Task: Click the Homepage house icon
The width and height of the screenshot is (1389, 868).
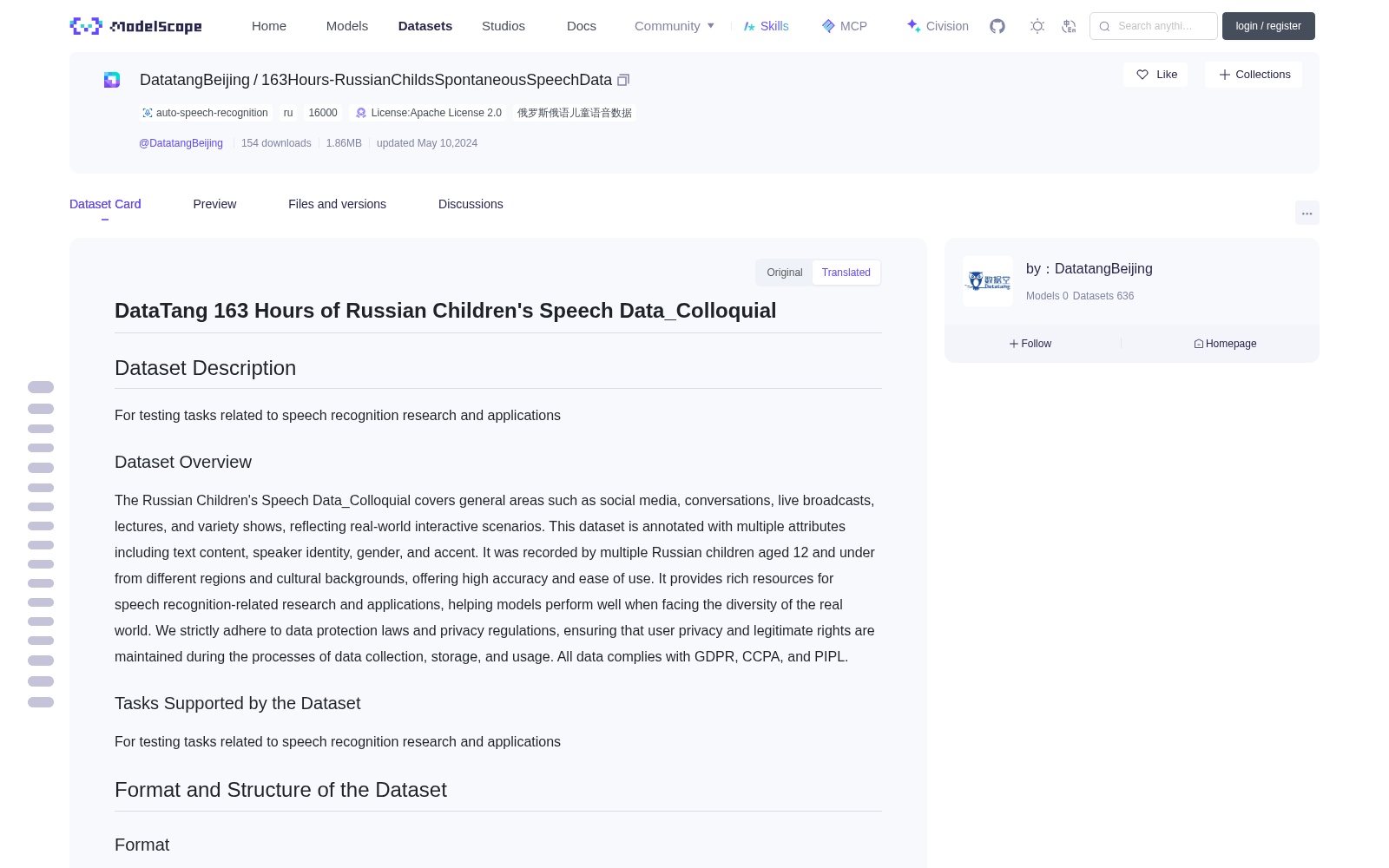Action: click(1199, 344)
